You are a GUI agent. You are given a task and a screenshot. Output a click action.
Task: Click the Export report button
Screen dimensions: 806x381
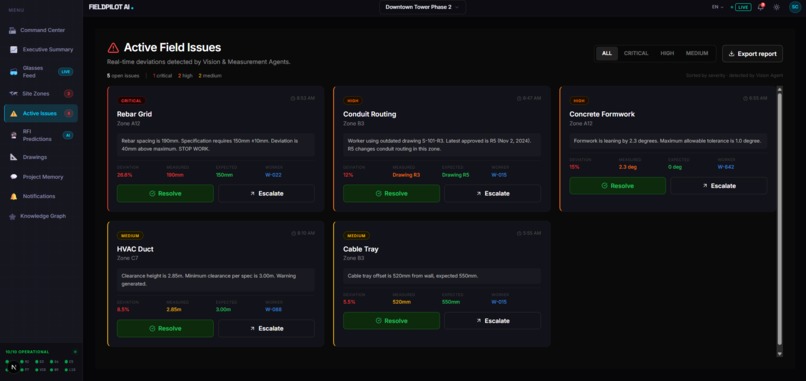753,54
